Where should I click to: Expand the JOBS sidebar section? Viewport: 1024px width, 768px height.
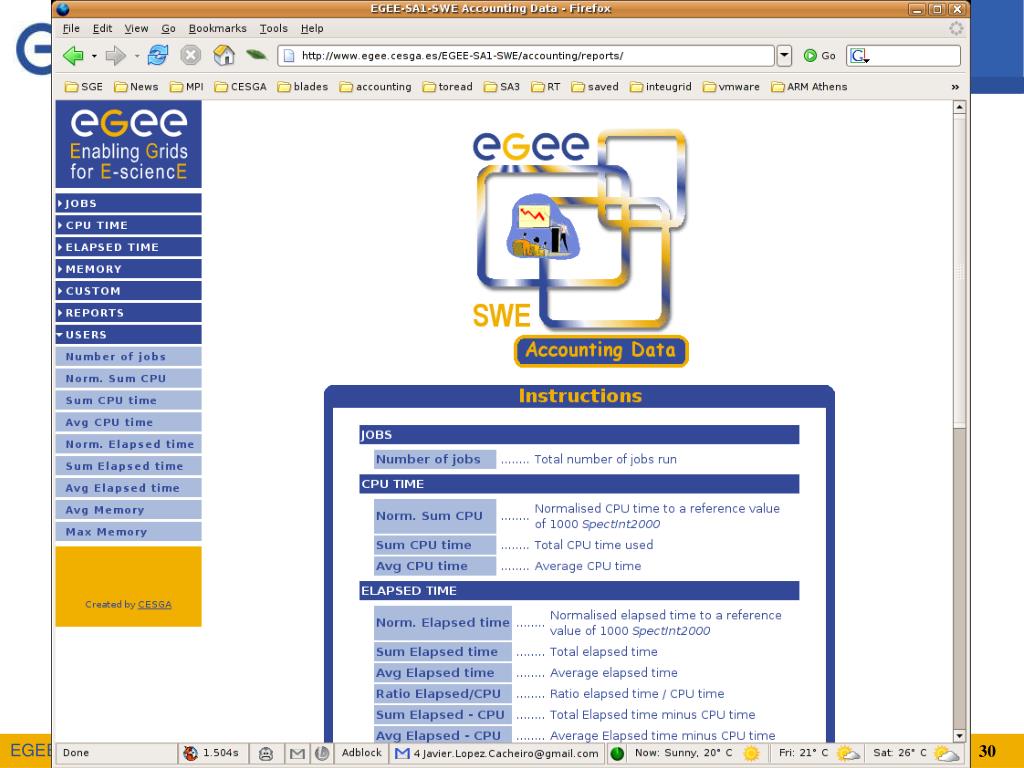(x=129, y=203)
